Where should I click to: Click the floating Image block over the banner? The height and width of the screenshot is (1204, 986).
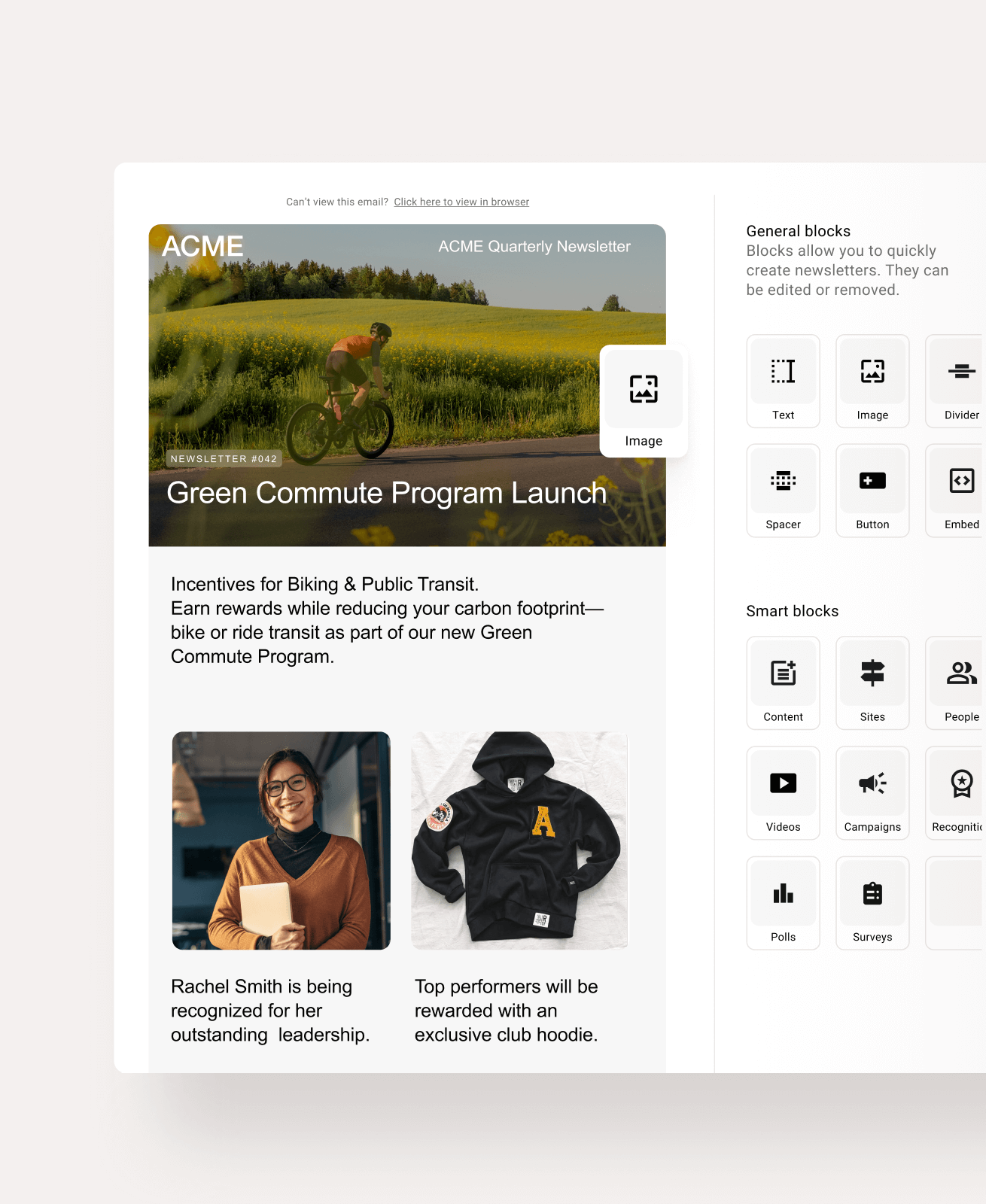coord(644,400)
